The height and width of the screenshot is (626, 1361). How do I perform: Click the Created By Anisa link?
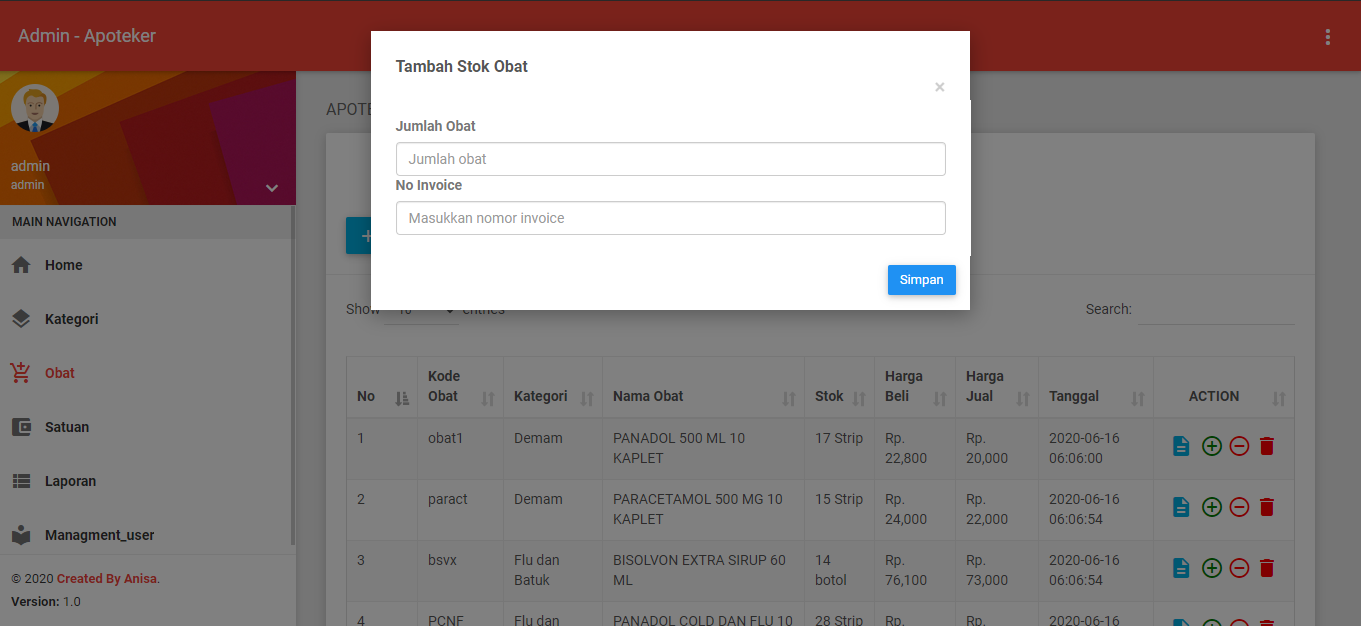(107, 579)
